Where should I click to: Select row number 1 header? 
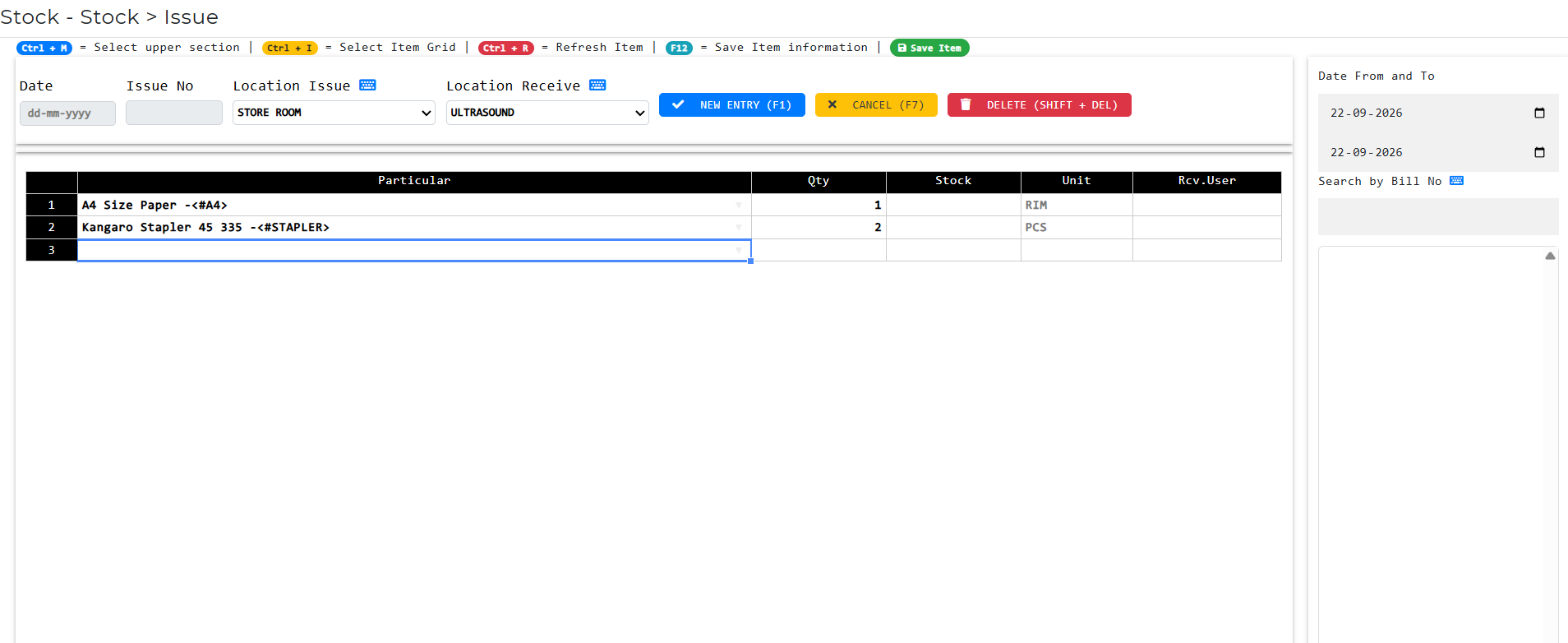tap(52, 206)
